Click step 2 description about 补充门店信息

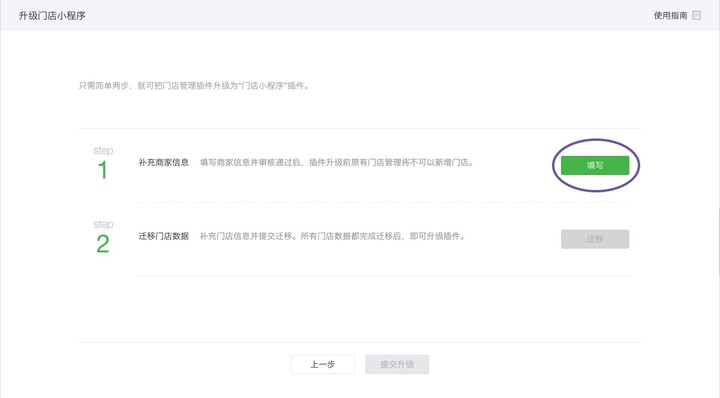coord(332,236)
